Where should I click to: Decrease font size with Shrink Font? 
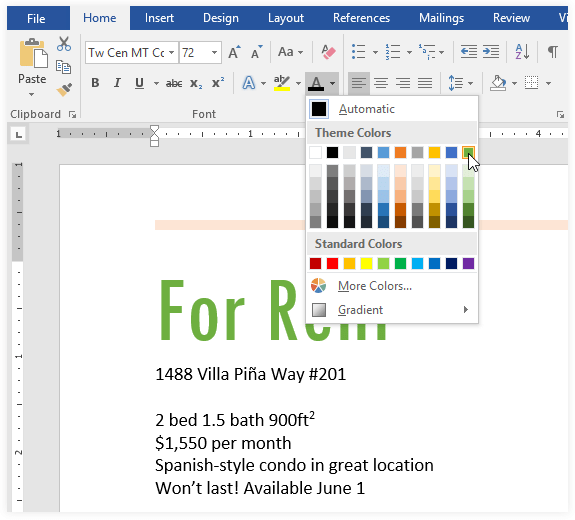point(256,52)
